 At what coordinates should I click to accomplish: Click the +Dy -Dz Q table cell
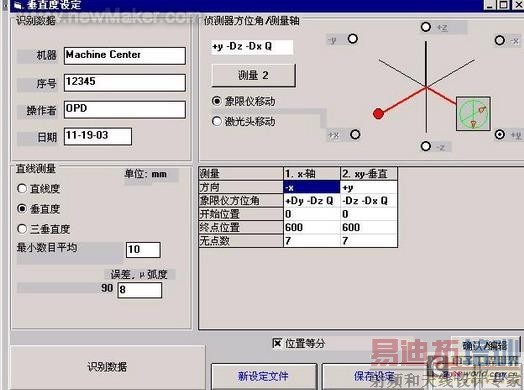312,201
